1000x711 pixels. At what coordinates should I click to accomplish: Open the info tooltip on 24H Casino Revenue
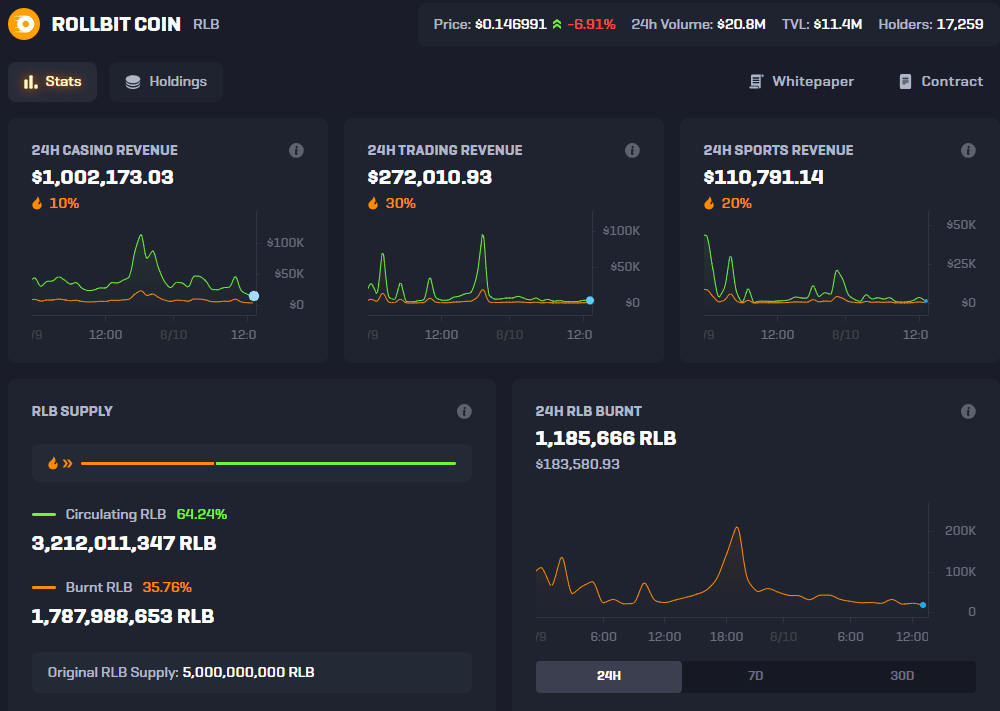pyautogui.click(x=296, y=150)
